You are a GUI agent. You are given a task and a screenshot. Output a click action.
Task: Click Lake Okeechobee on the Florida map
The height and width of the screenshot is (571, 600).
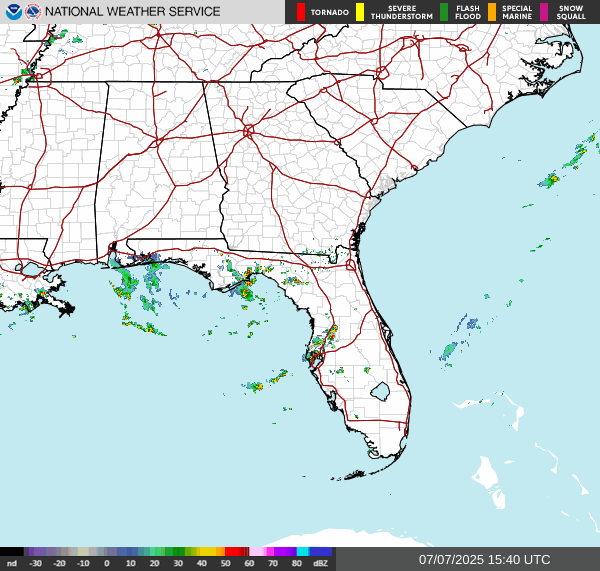380,391
